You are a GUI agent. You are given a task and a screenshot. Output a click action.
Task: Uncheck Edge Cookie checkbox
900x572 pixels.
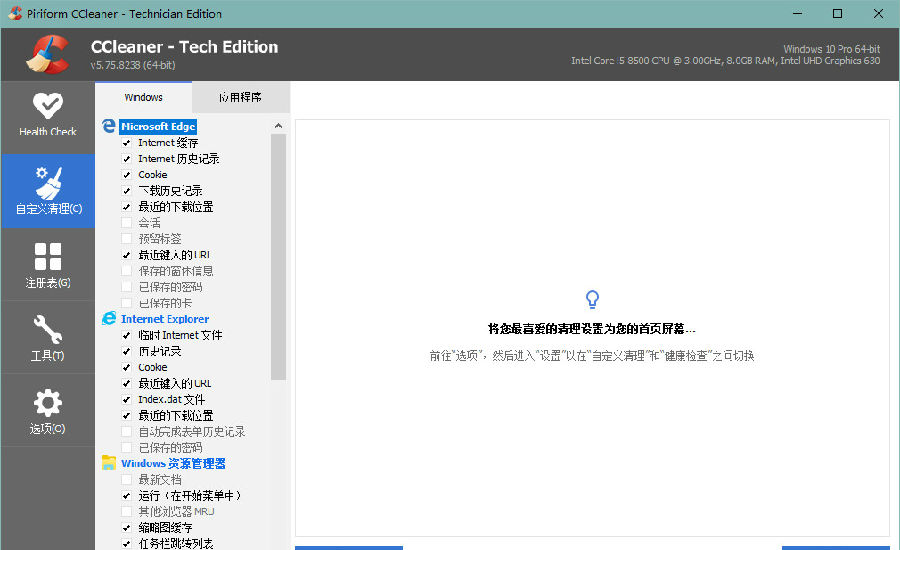point(126,174)
